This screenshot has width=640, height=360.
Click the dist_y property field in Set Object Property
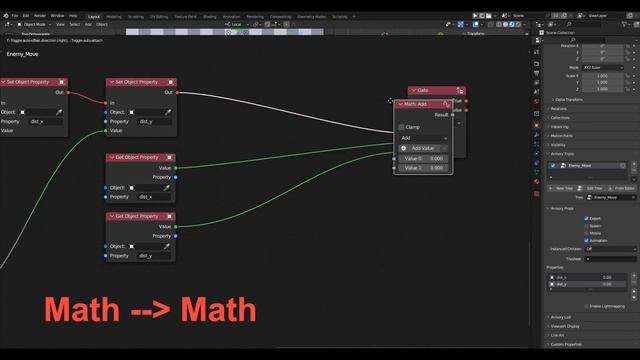[x=154, y=122]
